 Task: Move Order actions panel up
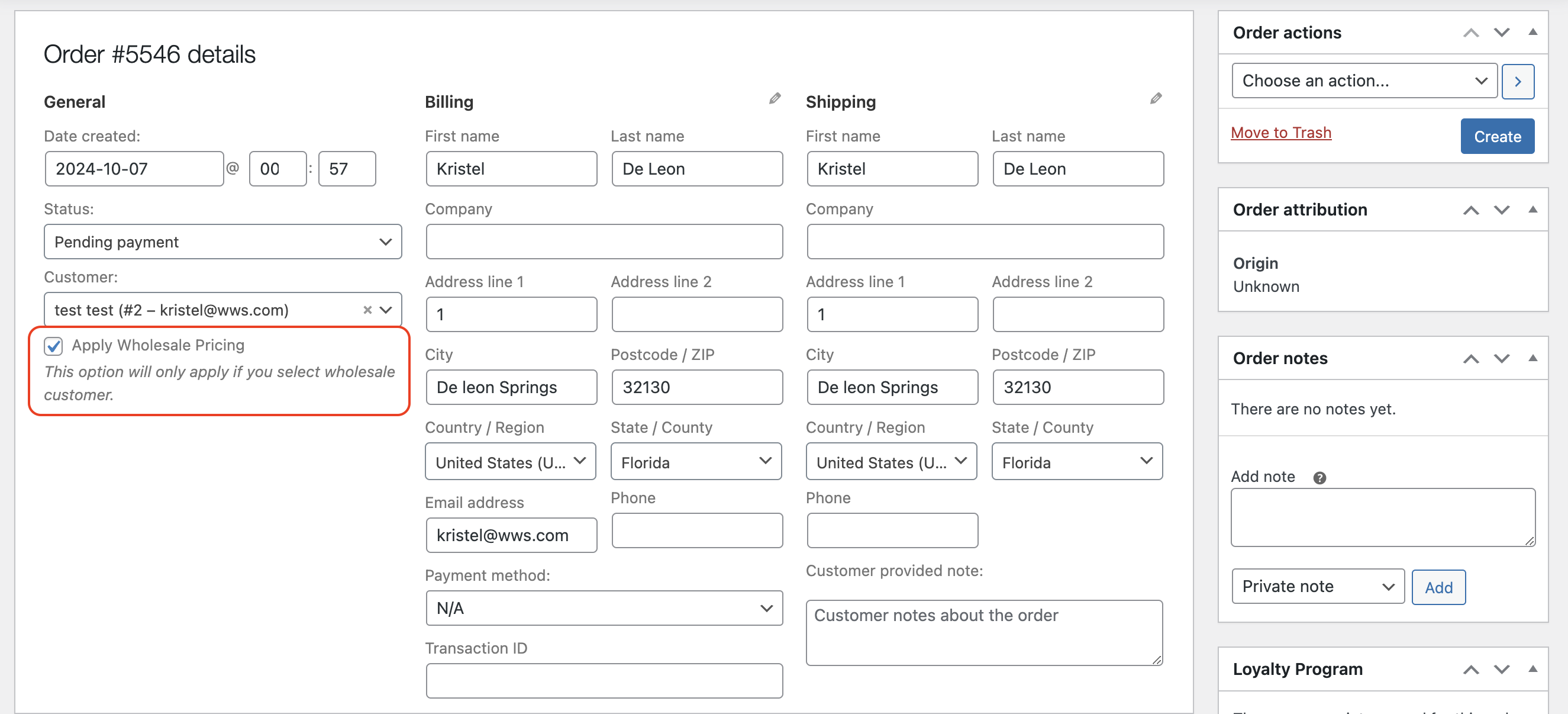click(x=1471, y=33)
